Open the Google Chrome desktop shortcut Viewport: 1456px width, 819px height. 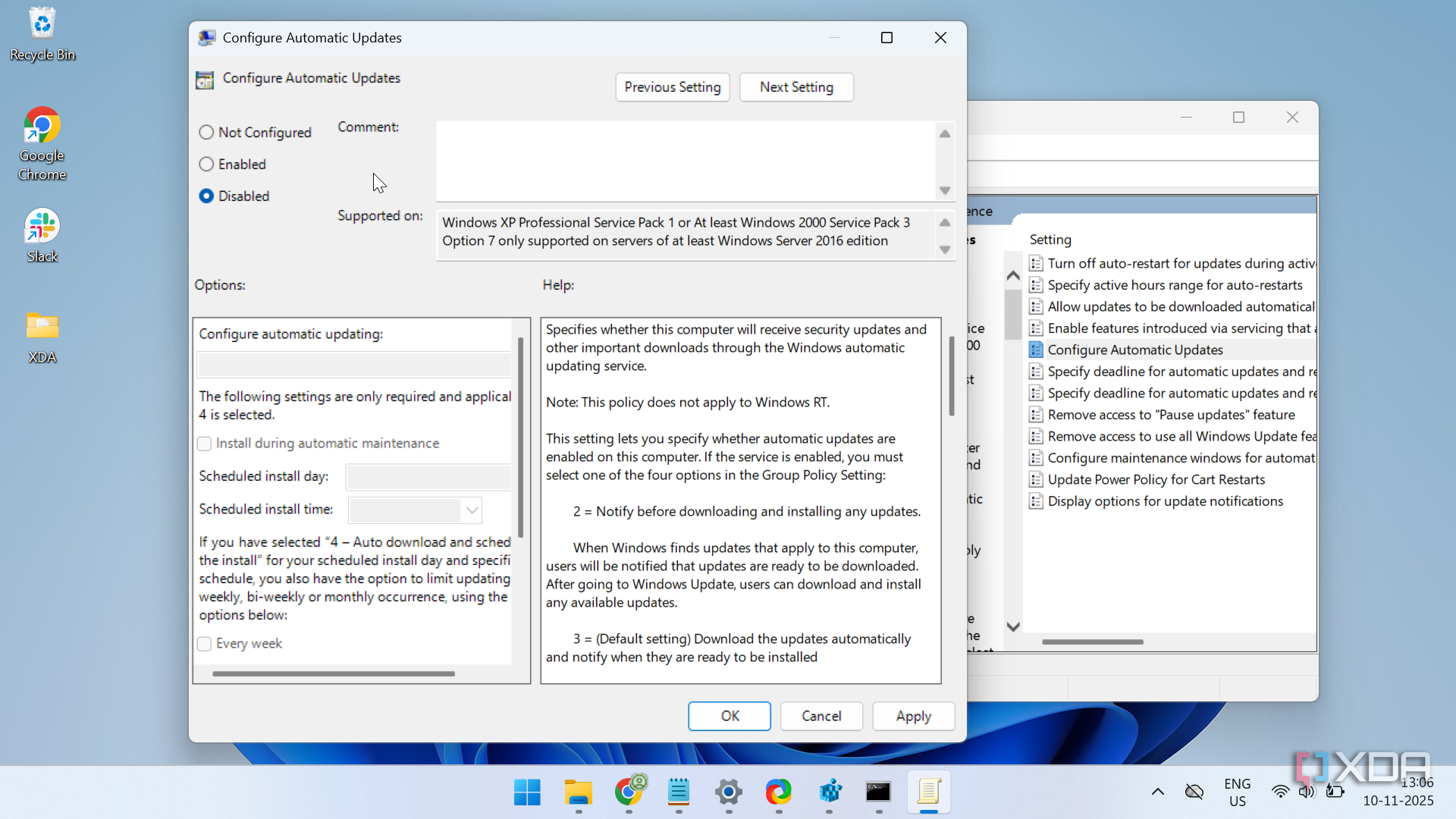42,144
